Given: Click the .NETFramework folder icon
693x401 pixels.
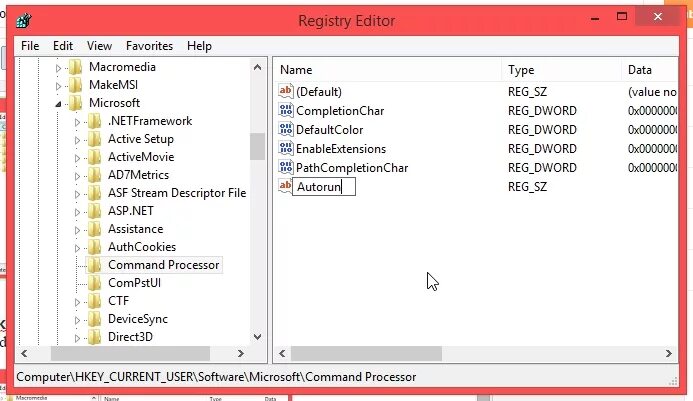Looking at the screenshot, I should pyautogui.click(x=95, y=121).
